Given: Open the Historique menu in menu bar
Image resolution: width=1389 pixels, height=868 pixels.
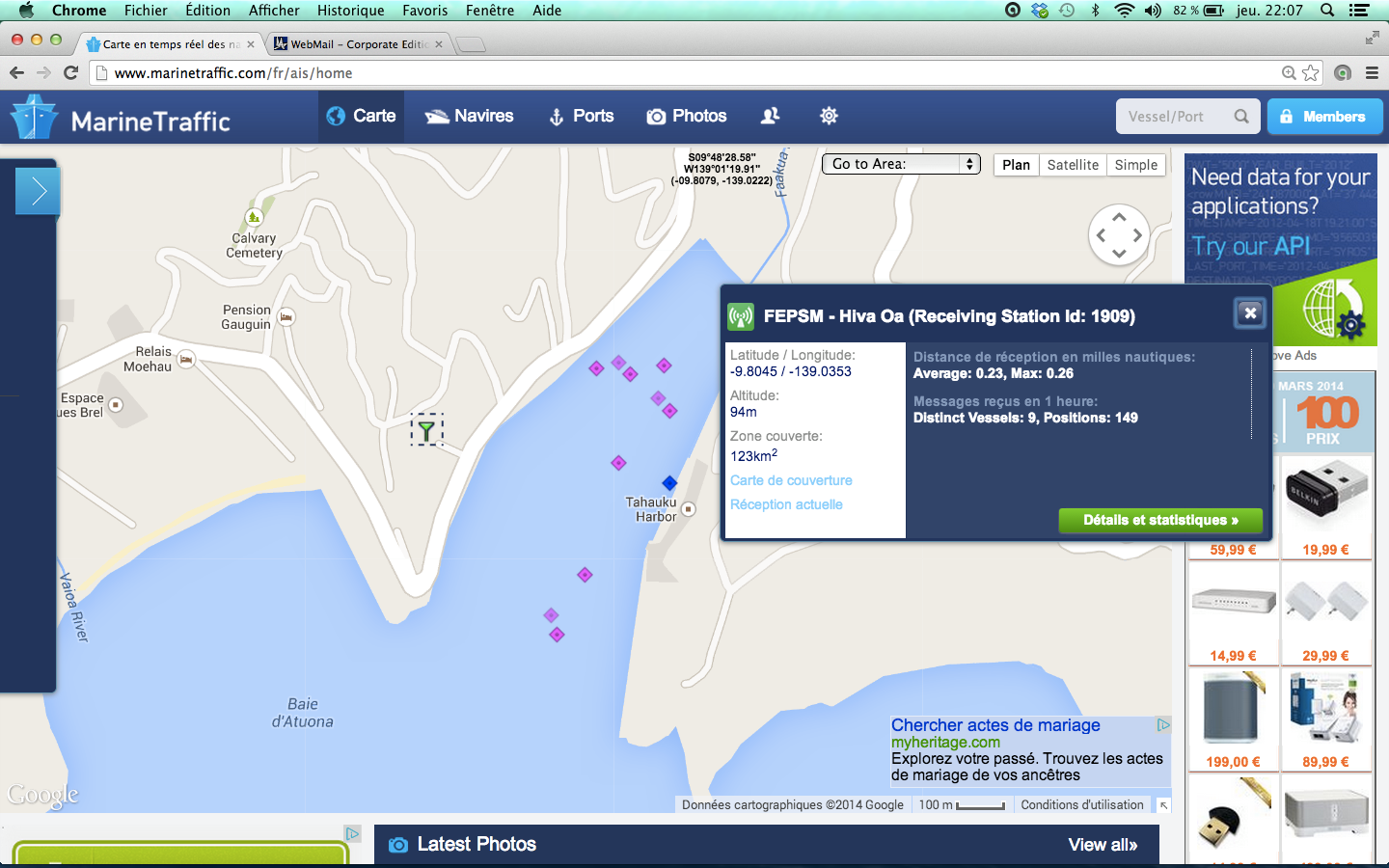Looking at the screenshot, I should pos(350,11).
